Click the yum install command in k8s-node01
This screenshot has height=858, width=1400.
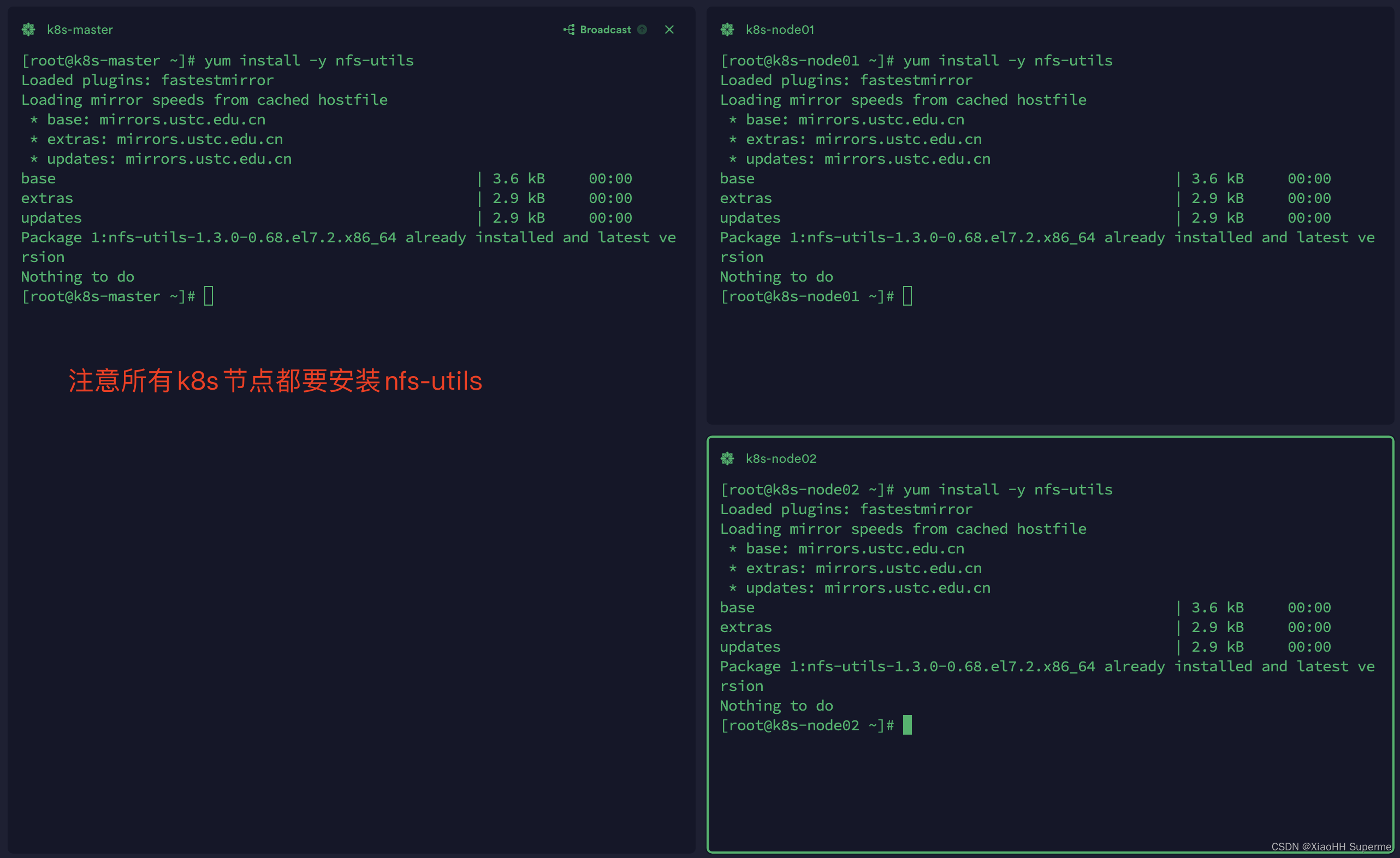pyautogui.click(x=1008, y=60)
